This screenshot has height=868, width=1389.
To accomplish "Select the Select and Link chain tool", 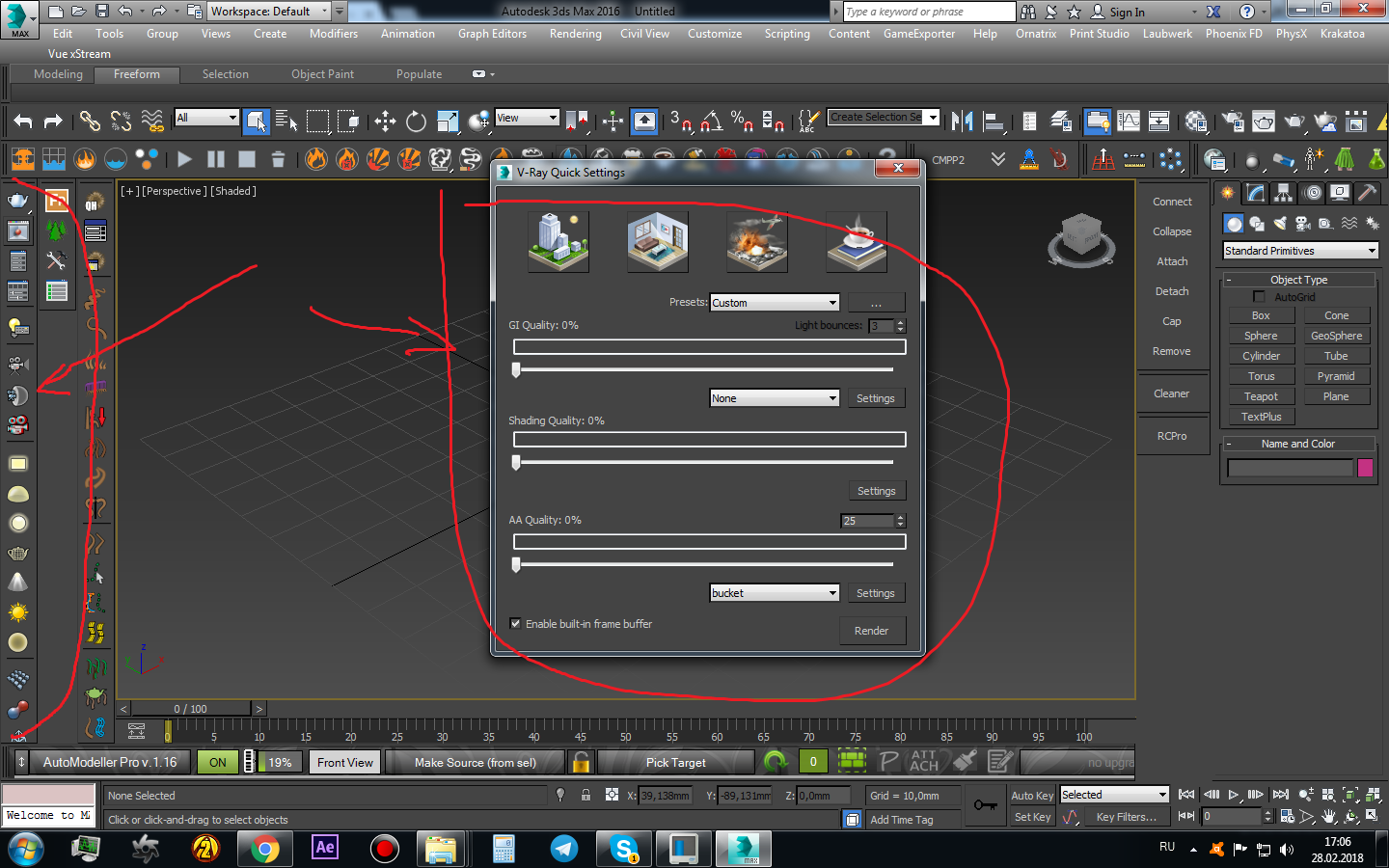I will [x=90, y=121].
